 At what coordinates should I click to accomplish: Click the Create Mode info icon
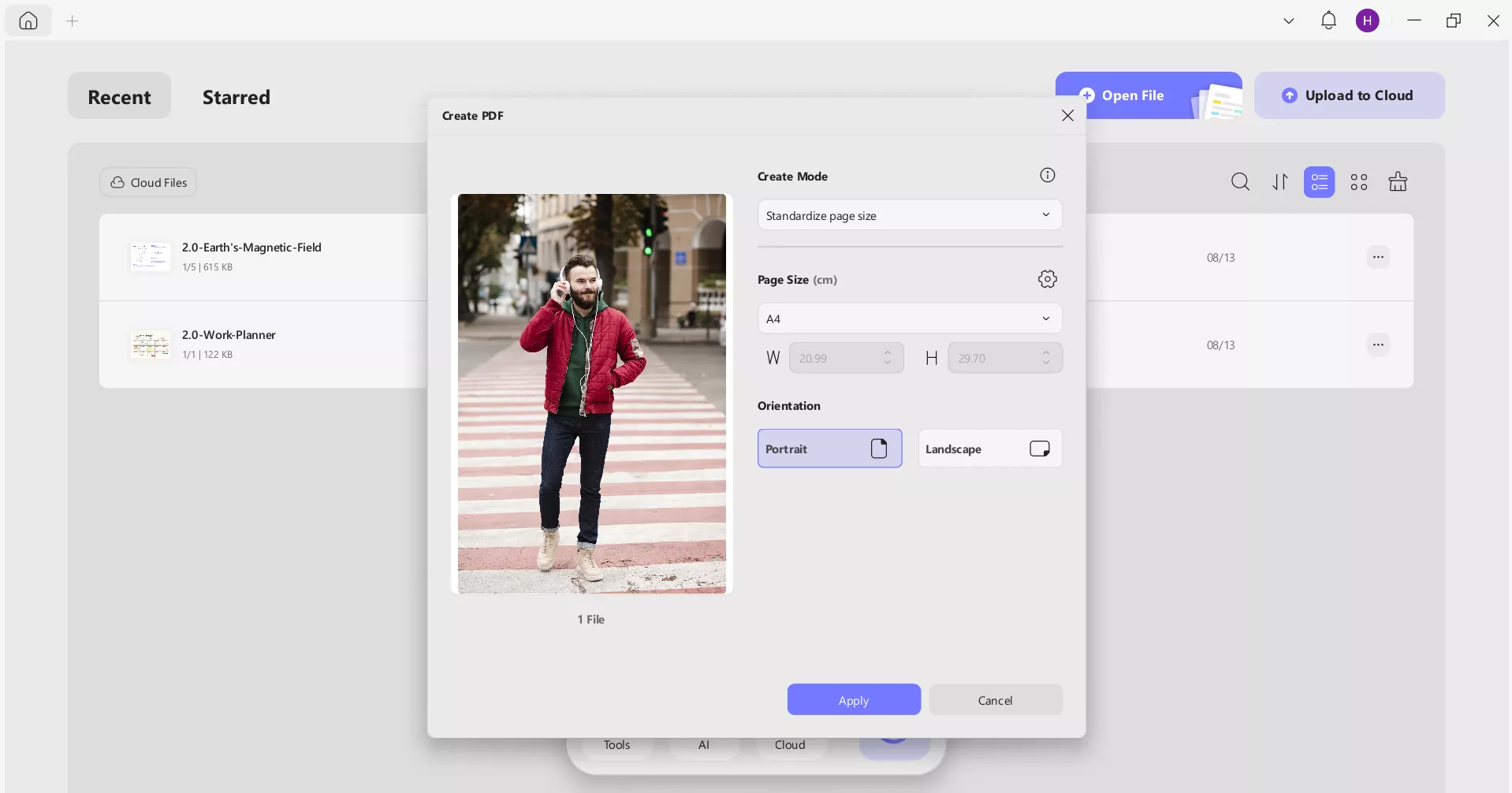1047,176
